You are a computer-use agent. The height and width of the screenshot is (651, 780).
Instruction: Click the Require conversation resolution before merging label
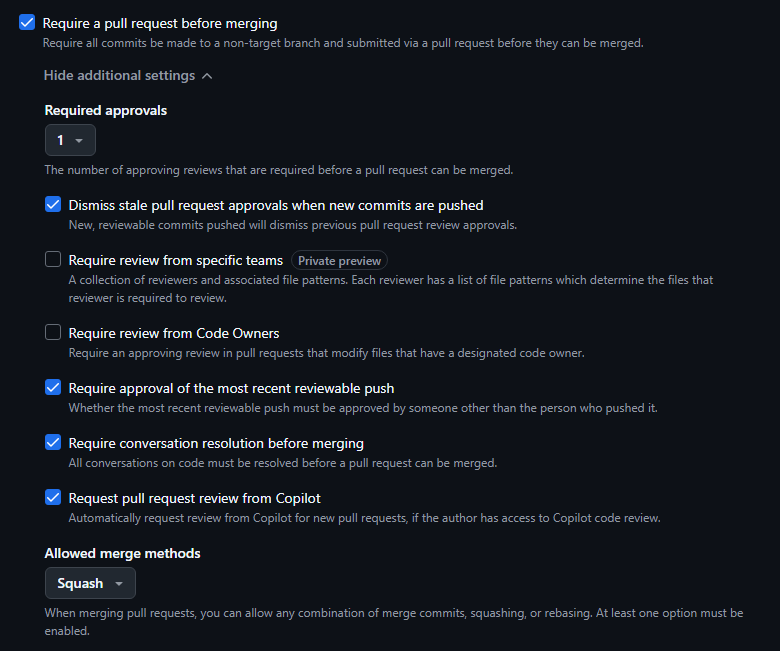216,443
